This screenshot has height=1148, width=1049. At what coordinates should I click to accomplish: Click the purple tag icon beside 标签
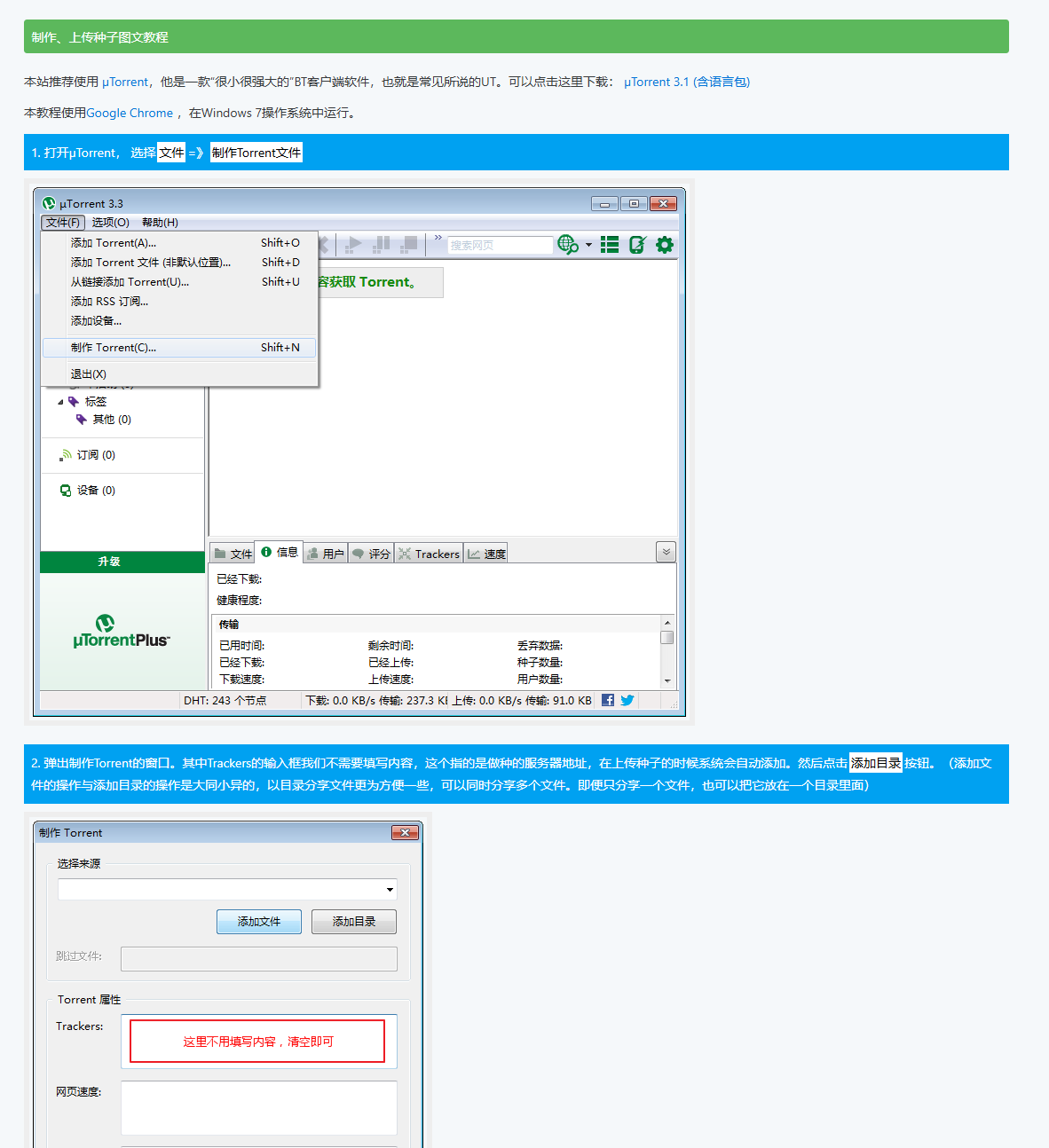[x=74, y=402]
